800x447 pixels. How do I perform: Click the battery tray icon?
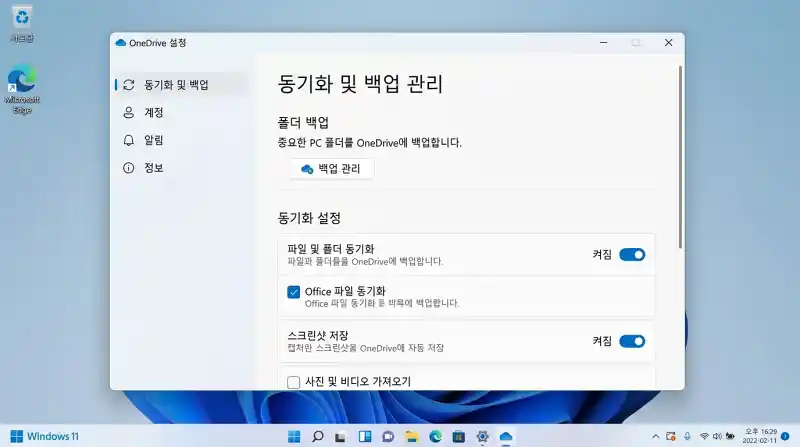point(730,436)
